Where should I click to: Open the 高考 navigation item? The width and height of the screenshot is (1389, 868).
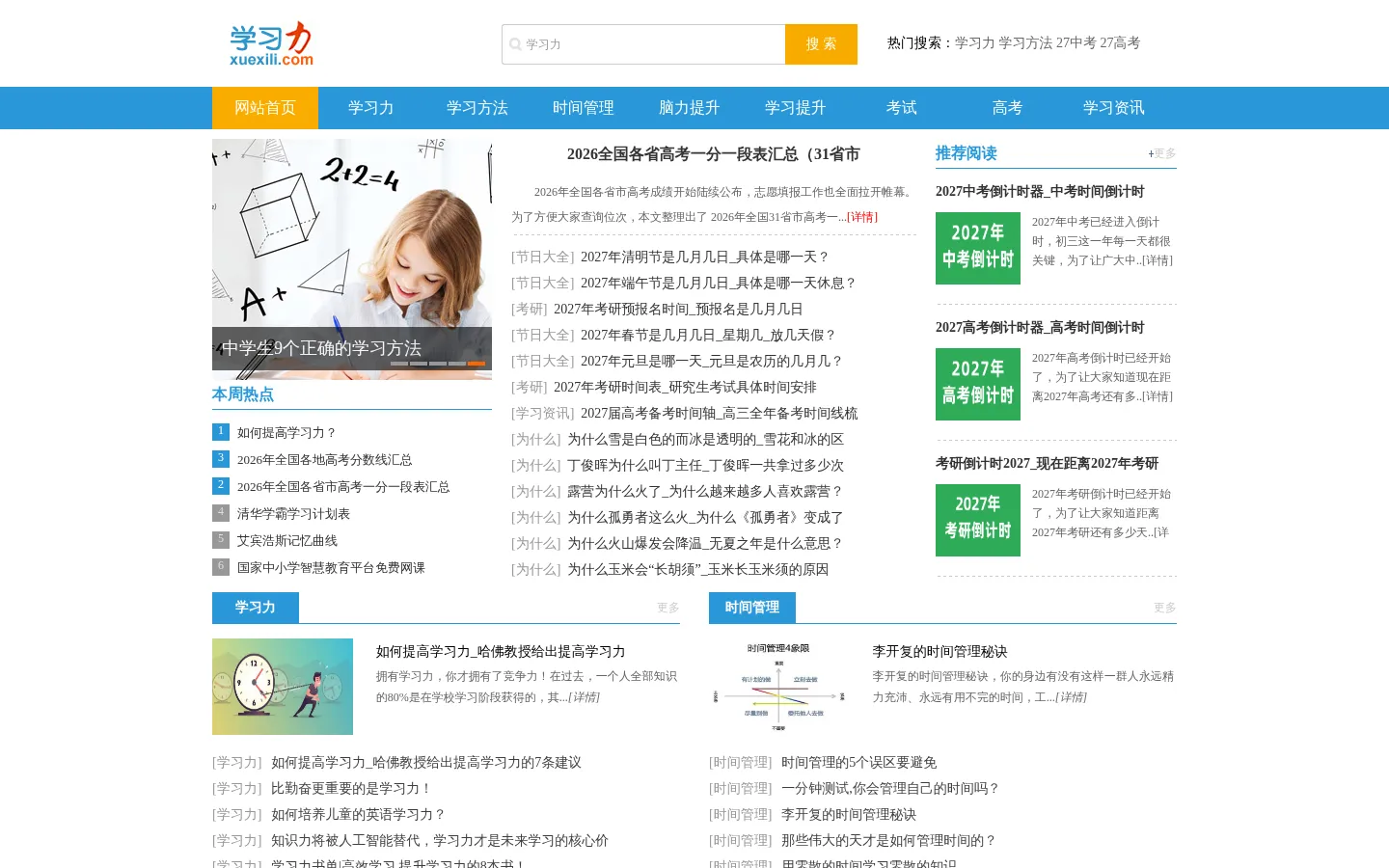pyautogui.click(x=1008, y=108)
